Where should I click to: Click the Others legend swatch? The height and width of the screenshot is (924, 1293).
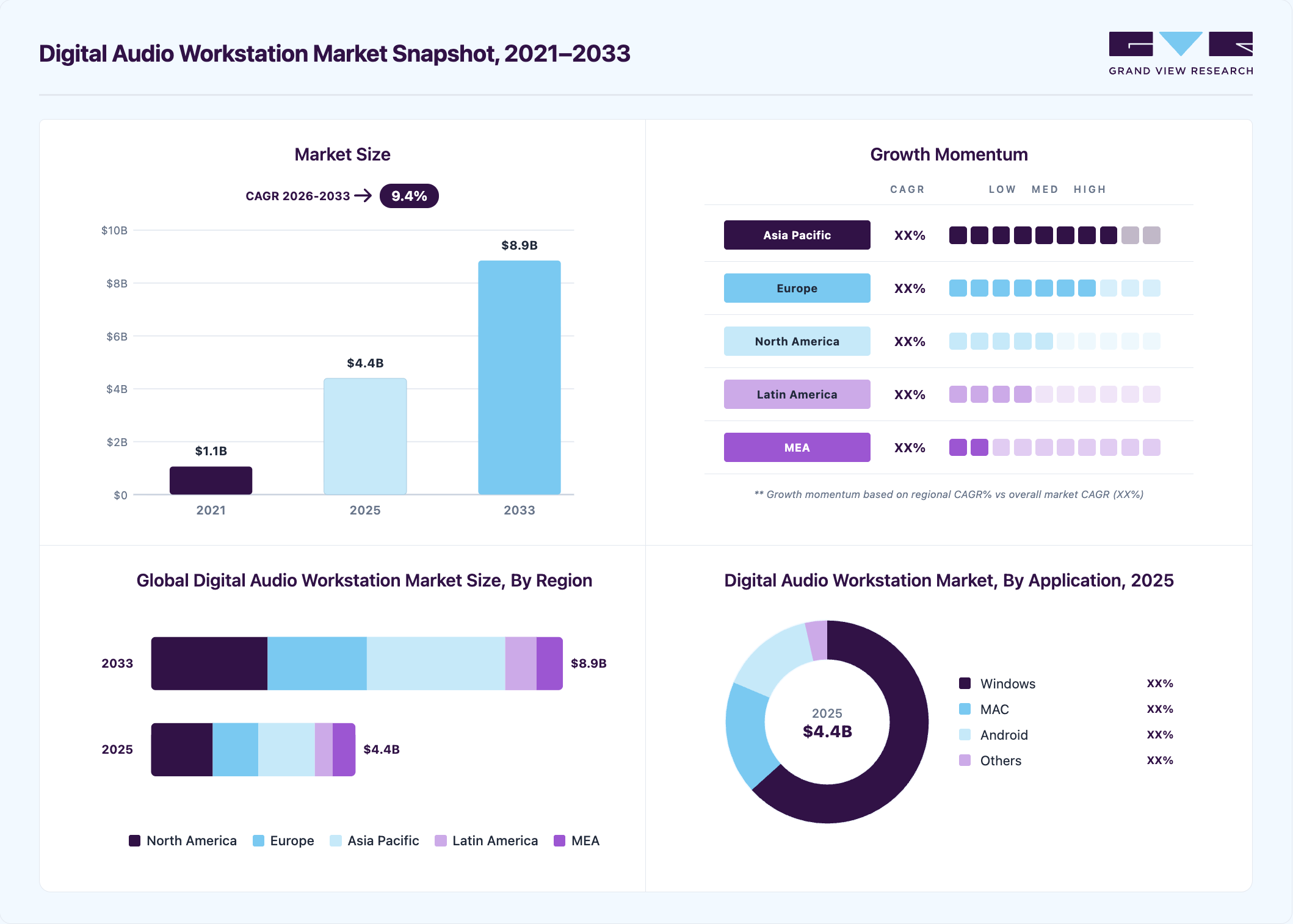(965, 760)
